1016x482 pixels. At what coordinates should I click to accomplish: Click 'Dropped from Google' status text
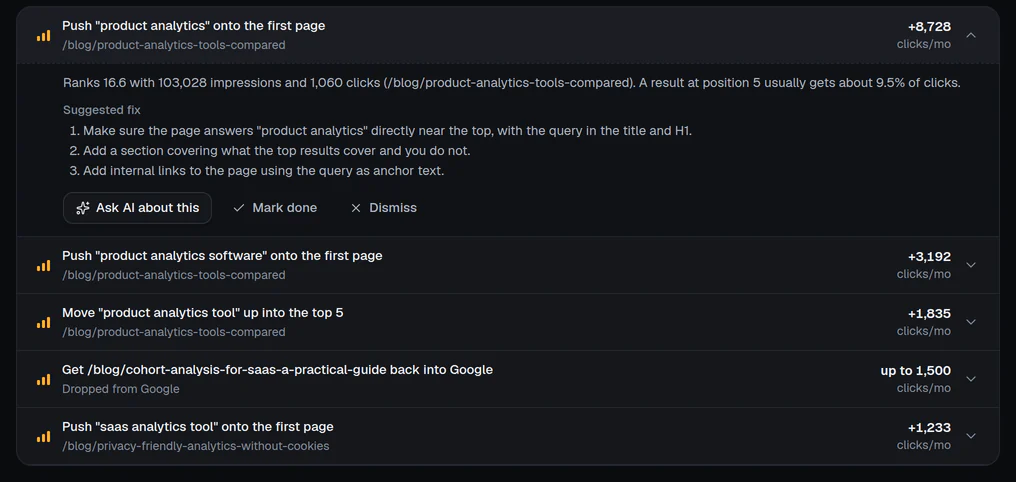(121, 389)
